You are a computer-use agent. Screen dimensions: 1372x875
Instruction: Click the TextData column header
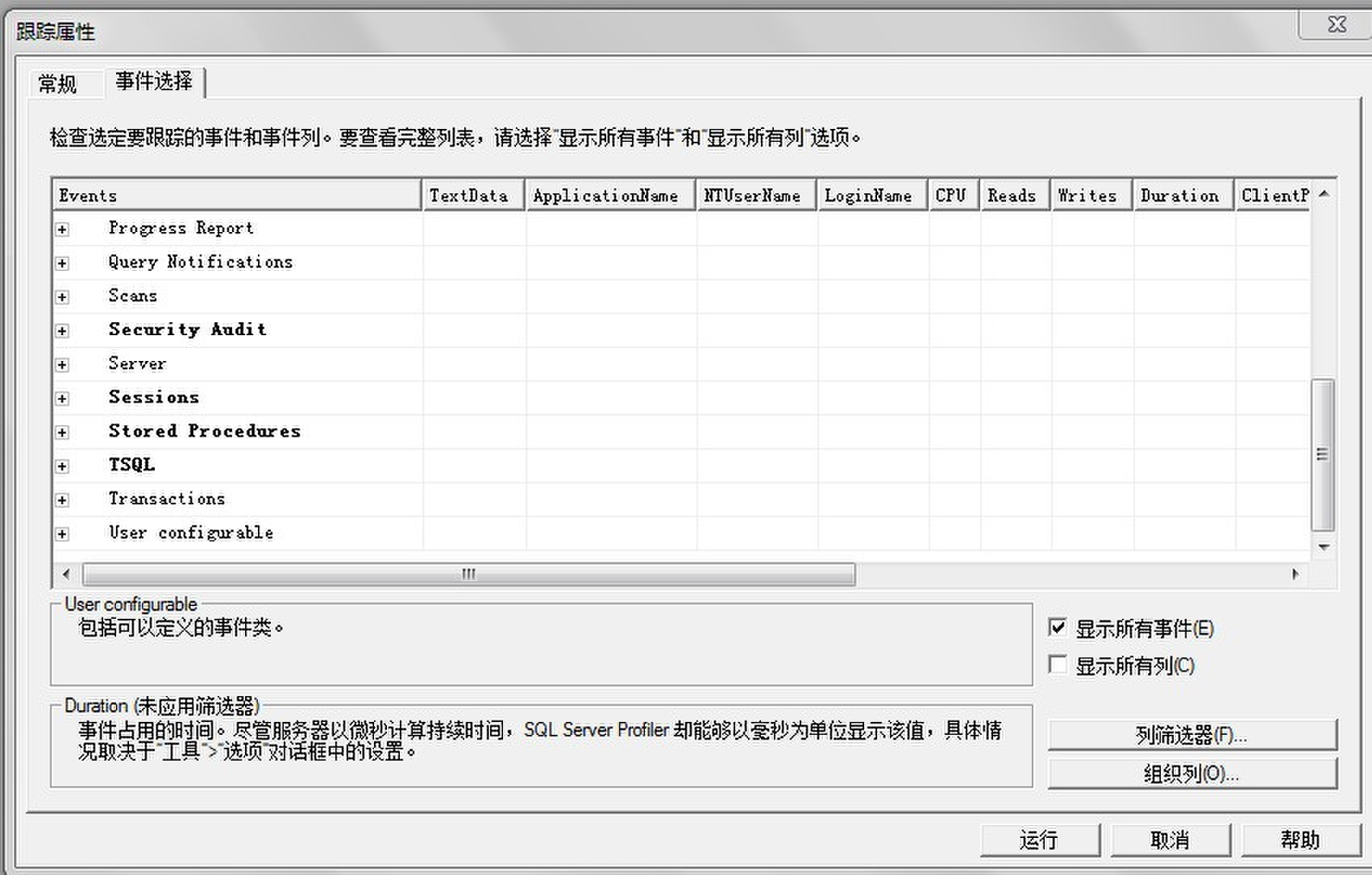[x=474, y=196]
